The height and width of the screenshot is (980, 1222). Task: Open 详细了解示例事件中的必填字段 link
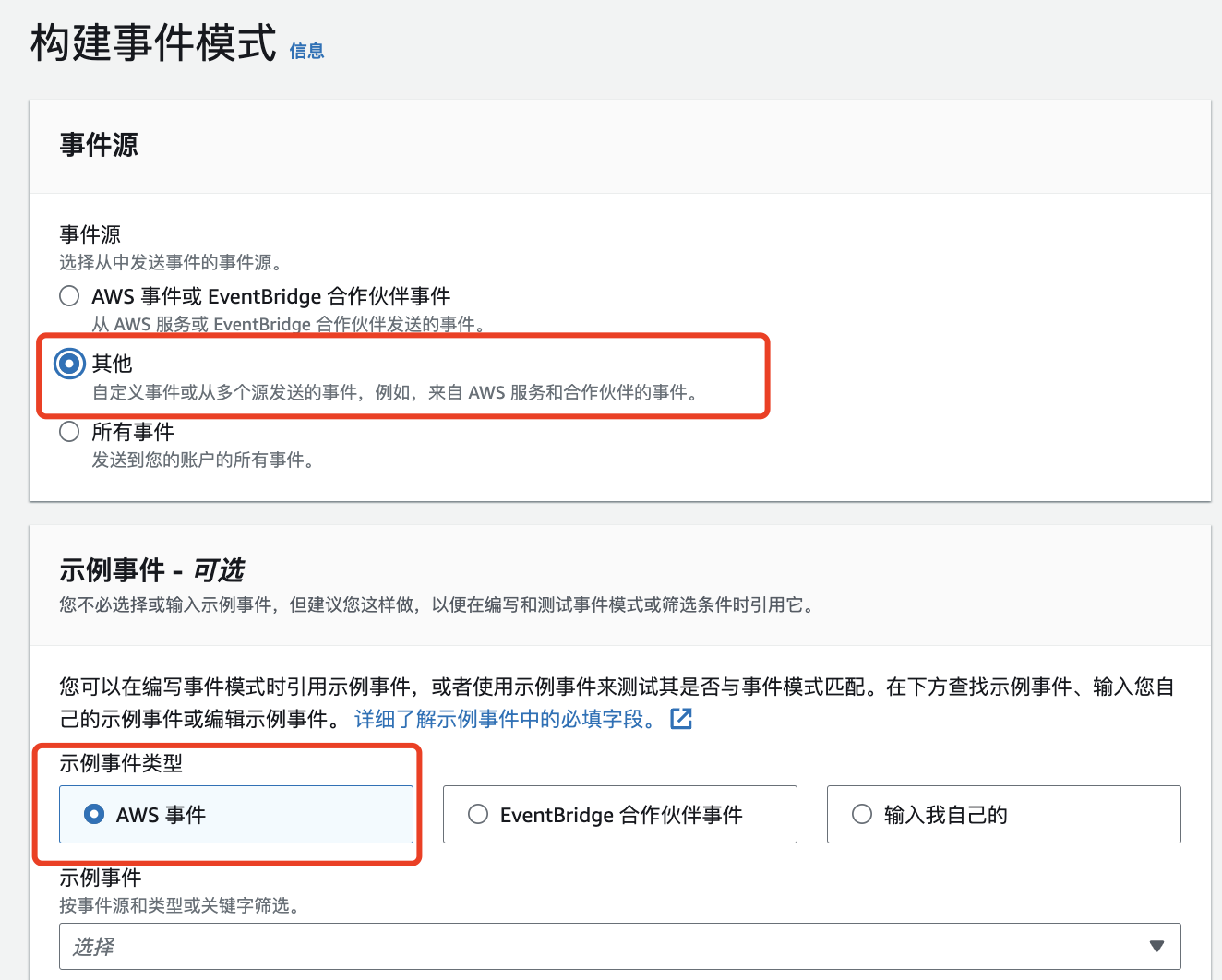505,719
